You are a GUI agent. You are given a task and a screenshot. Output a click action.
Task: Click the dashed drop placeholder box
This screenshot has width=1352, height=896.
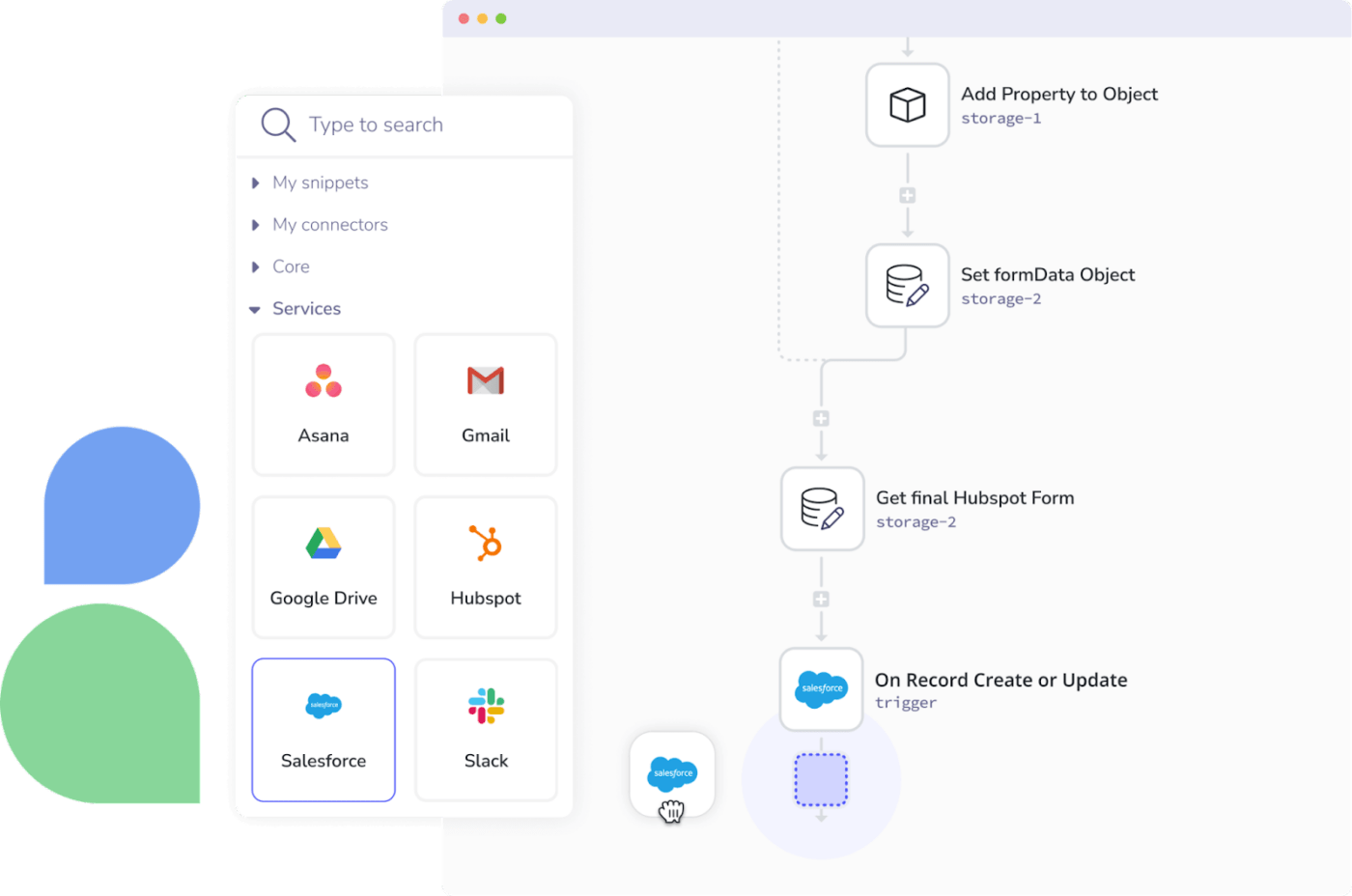coord(821,780)
